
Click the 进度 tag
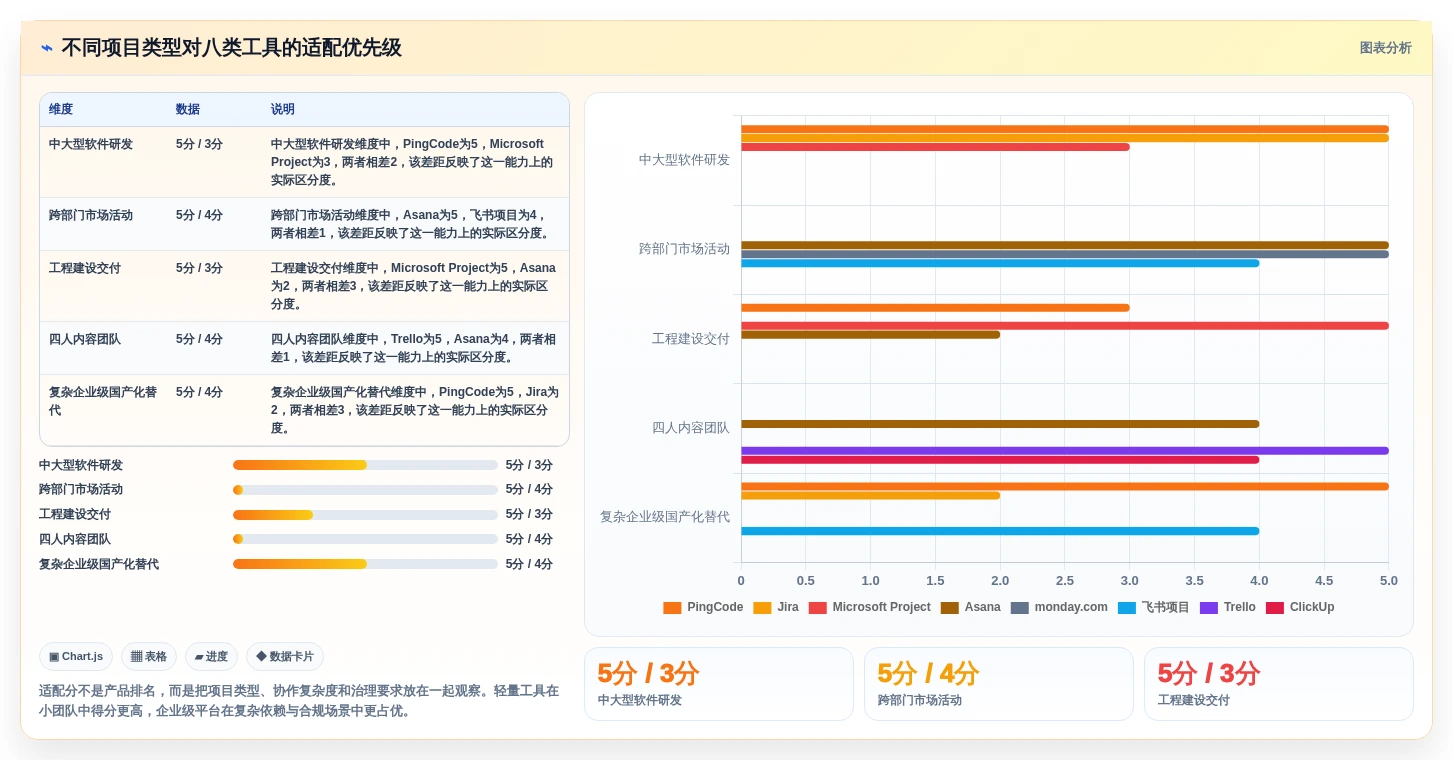pyautogui.click(x=211, y=657)
